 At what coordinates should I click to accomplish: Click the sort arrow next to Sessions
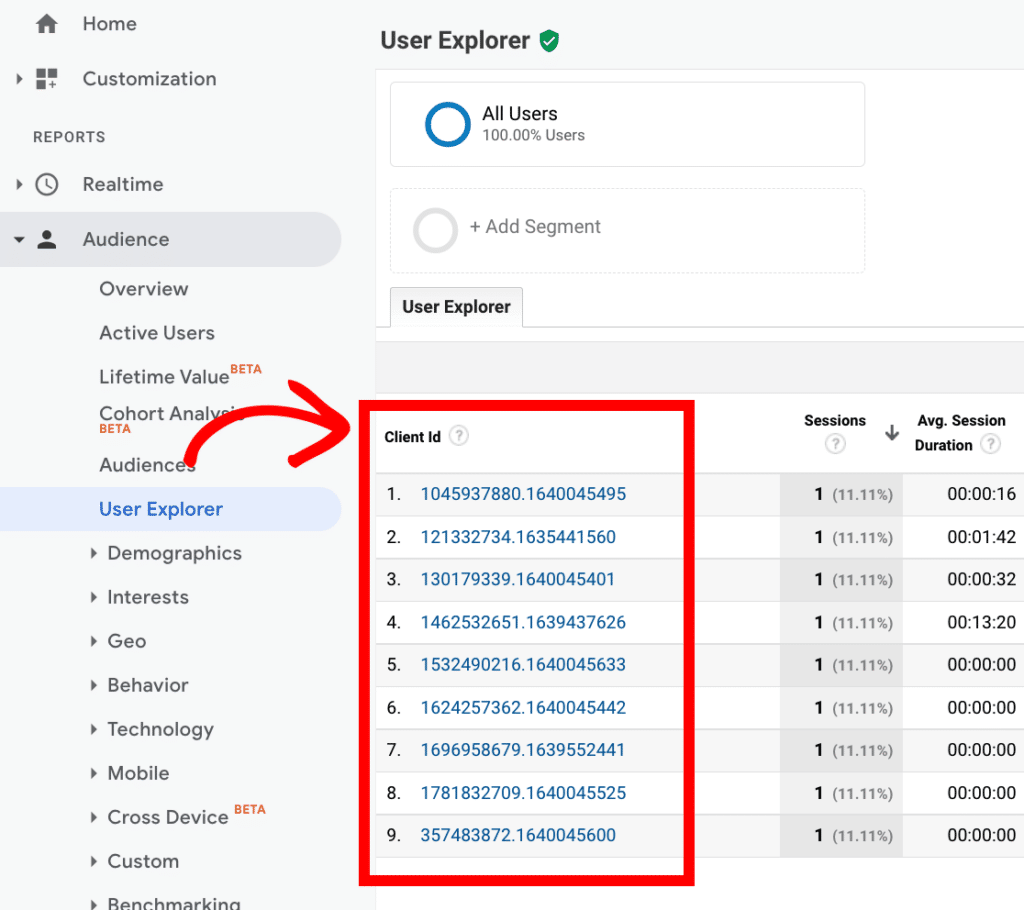(x=890, y=432)
